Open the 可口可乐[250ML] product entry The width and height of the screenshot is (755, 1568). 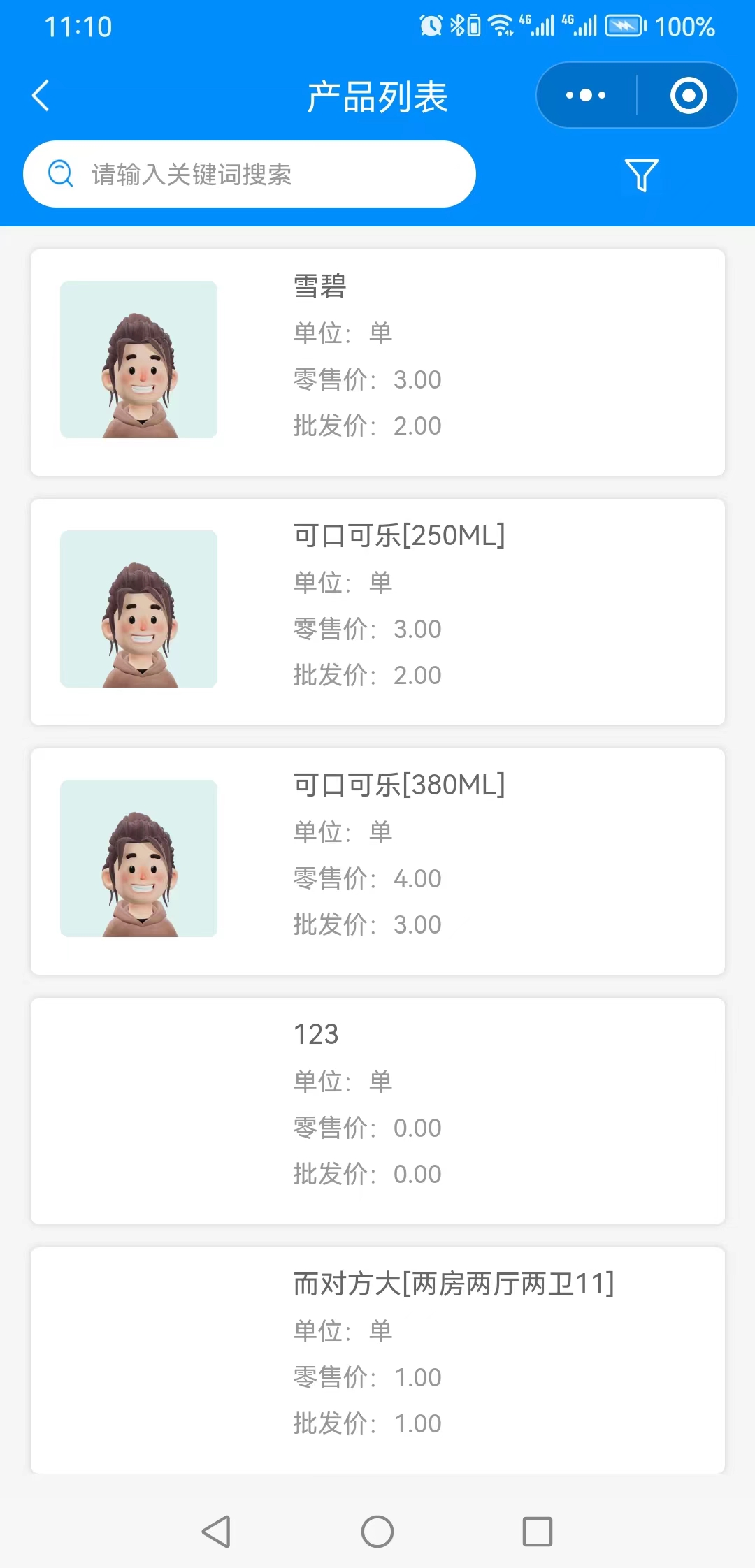pyautogui.click(x=399, y=536)
